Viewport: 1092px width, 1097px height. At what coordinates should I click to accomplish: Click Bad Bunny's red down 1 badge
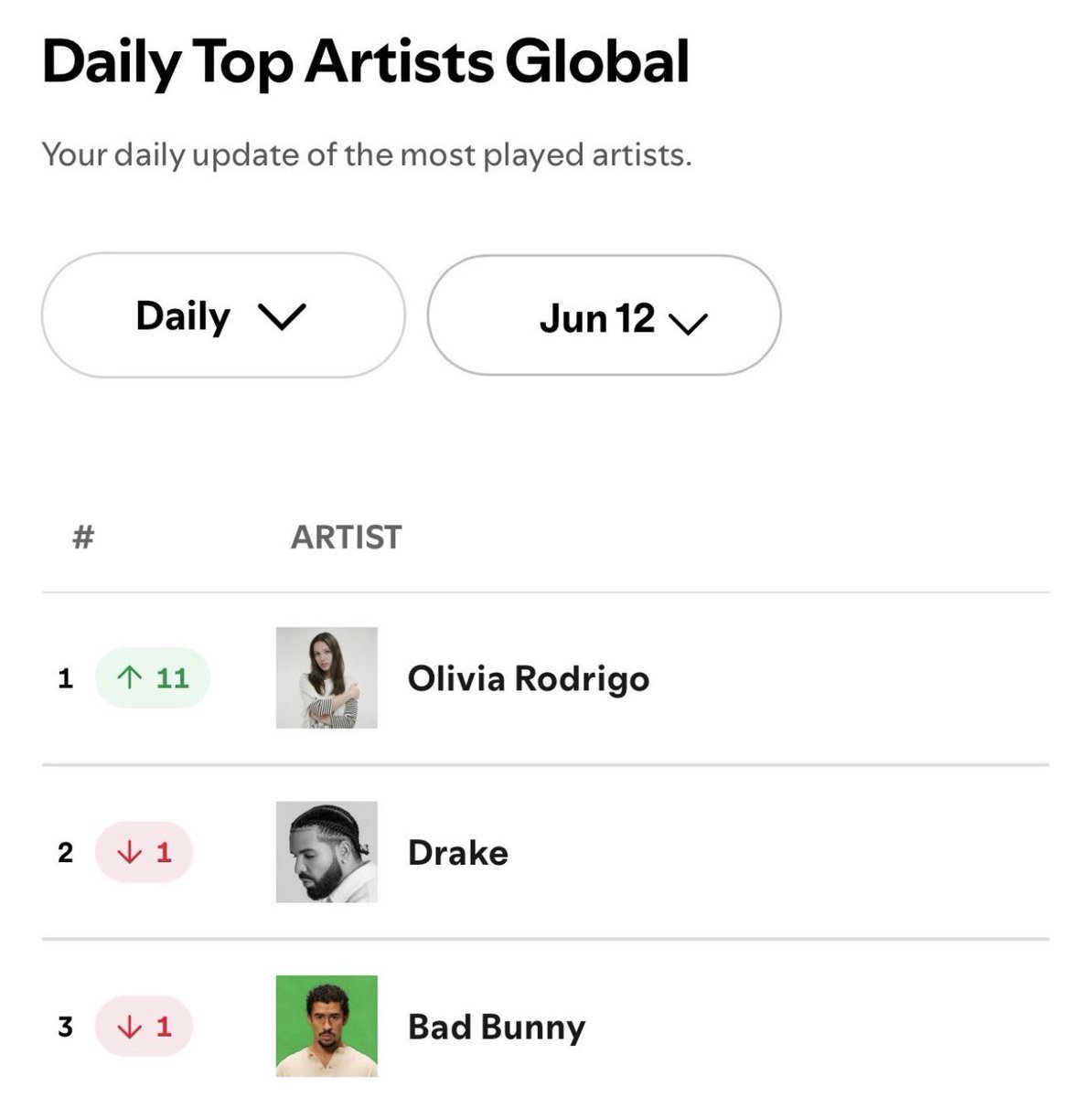(x=144, y=1026)
